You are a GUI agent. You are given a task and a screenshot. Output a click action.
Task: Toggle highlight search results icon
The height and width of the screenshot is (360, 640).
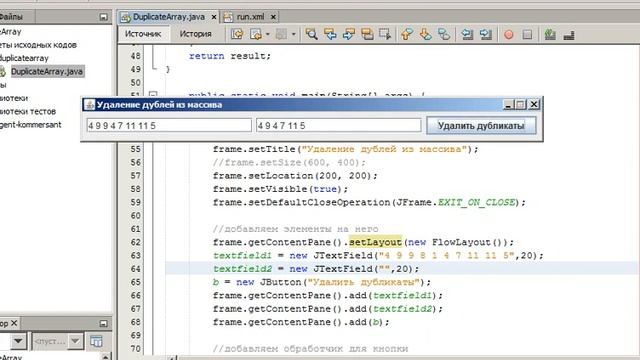point(367,34)
